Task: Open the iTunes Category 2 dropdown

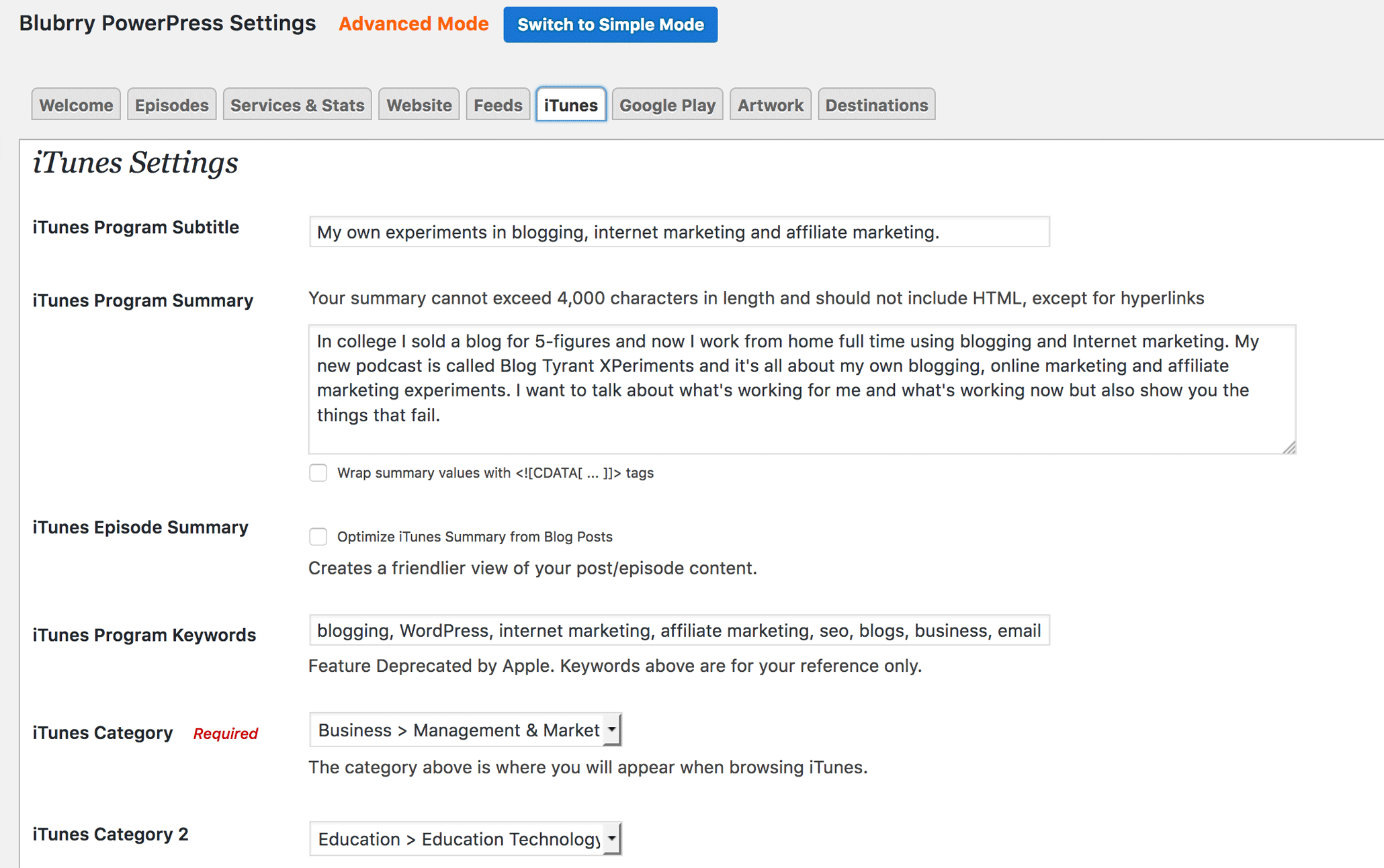Action: [x=465, y=838]
